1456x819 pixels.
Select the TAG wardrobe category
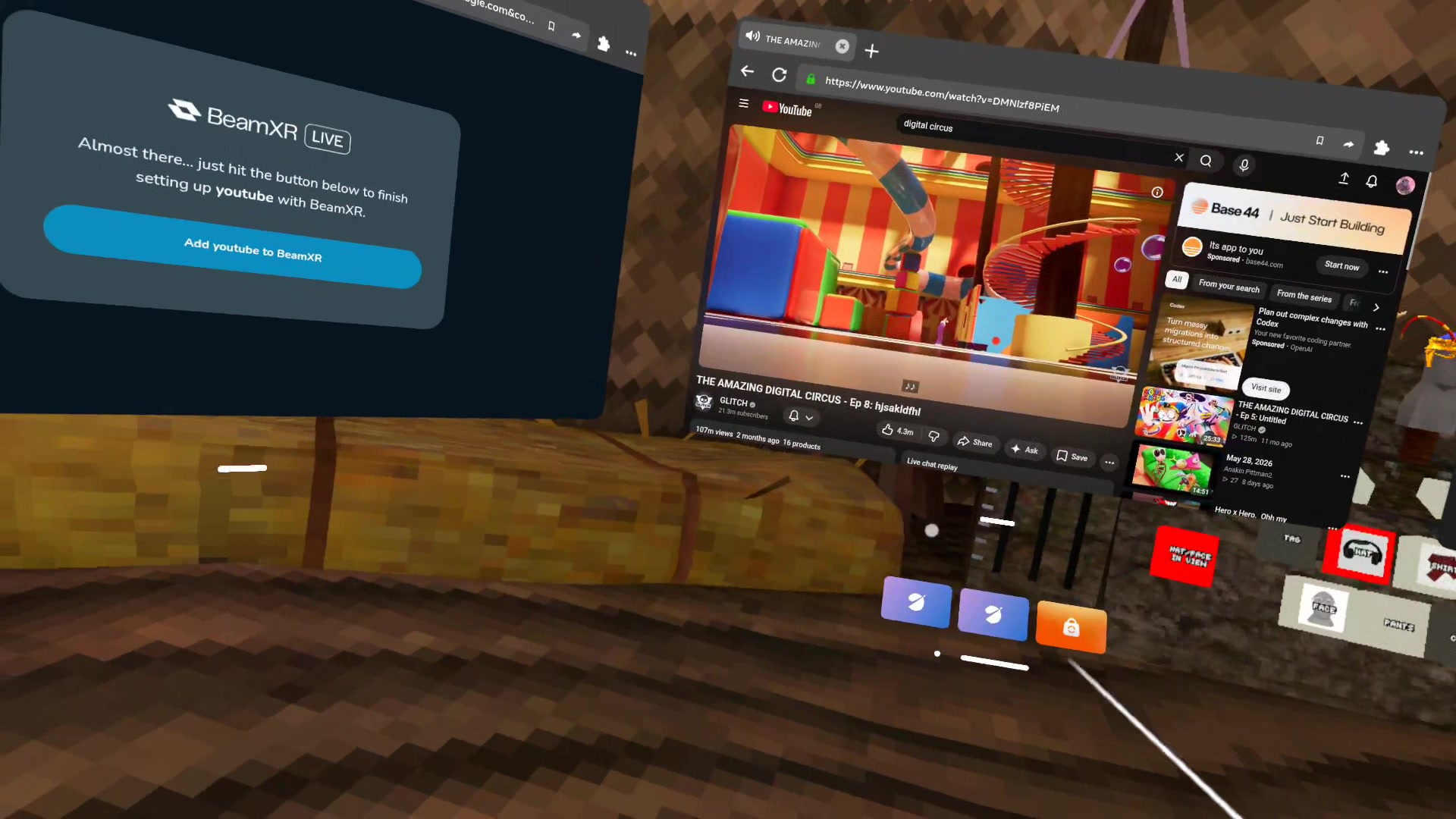coord(1293,539)
